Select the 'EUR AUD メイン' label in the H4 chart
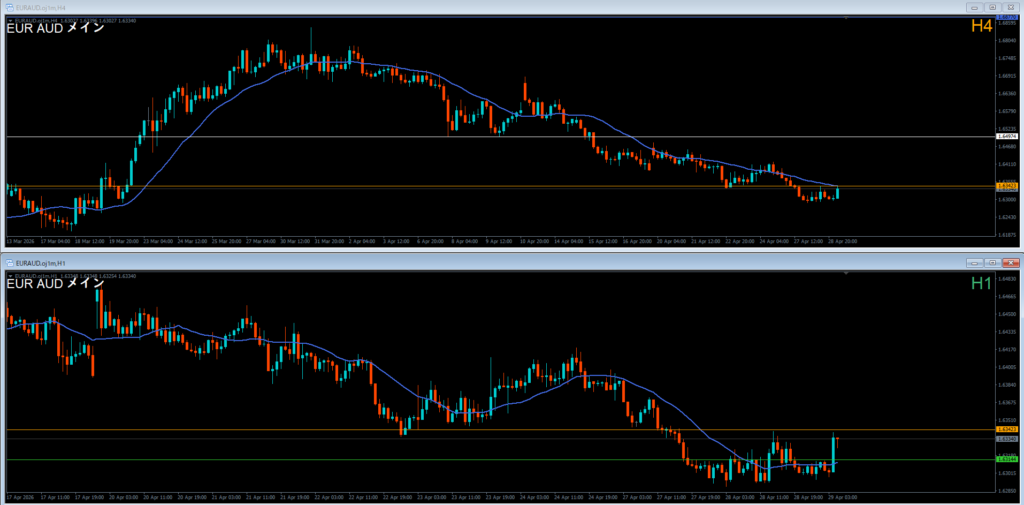1024x505 pixels. [55, 28]
